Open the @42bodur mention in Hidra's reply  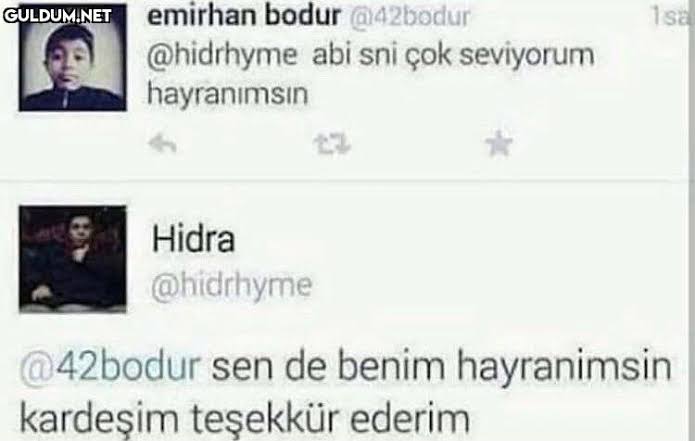110,367
